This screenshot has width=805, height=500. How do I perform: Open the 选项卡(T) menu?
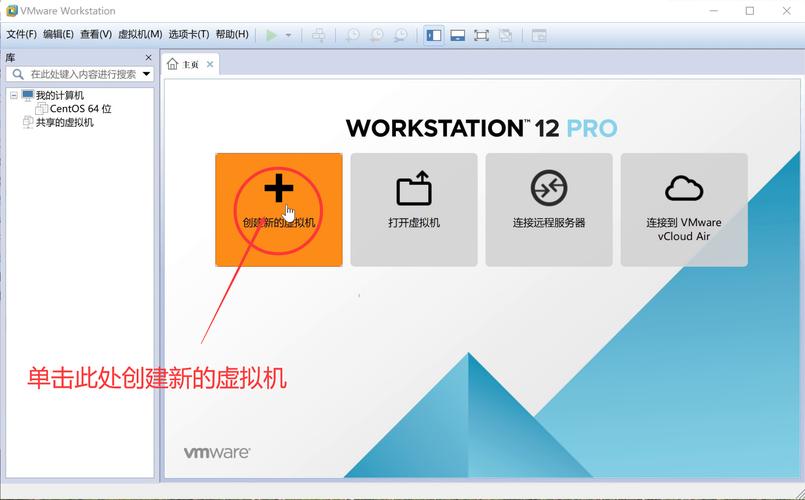[189, 34]
